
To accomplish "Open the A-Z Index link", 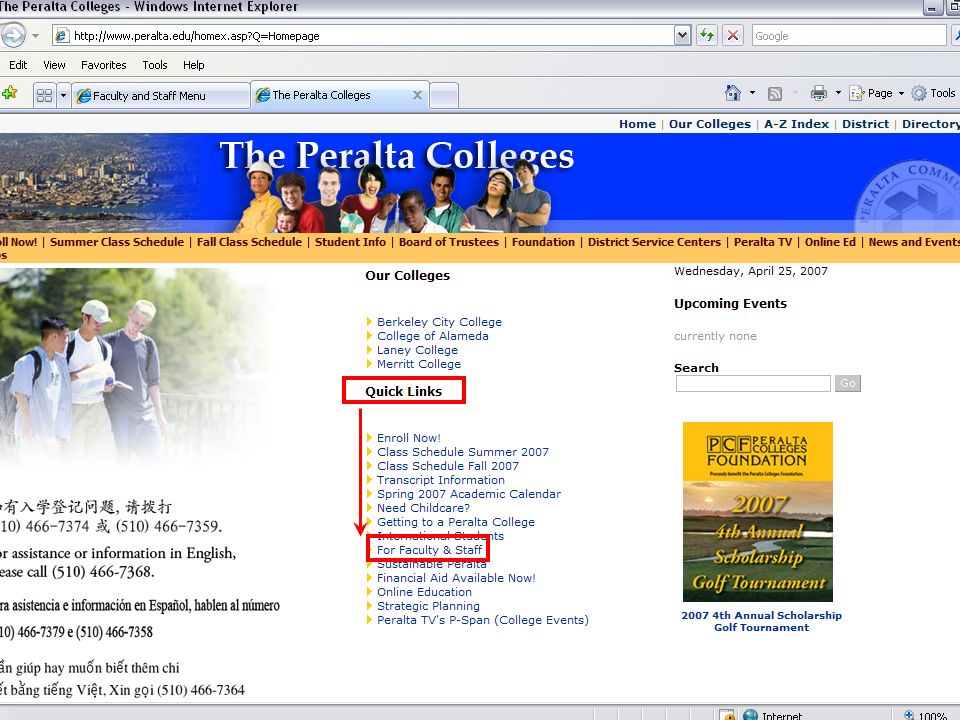I will (796, 124).
